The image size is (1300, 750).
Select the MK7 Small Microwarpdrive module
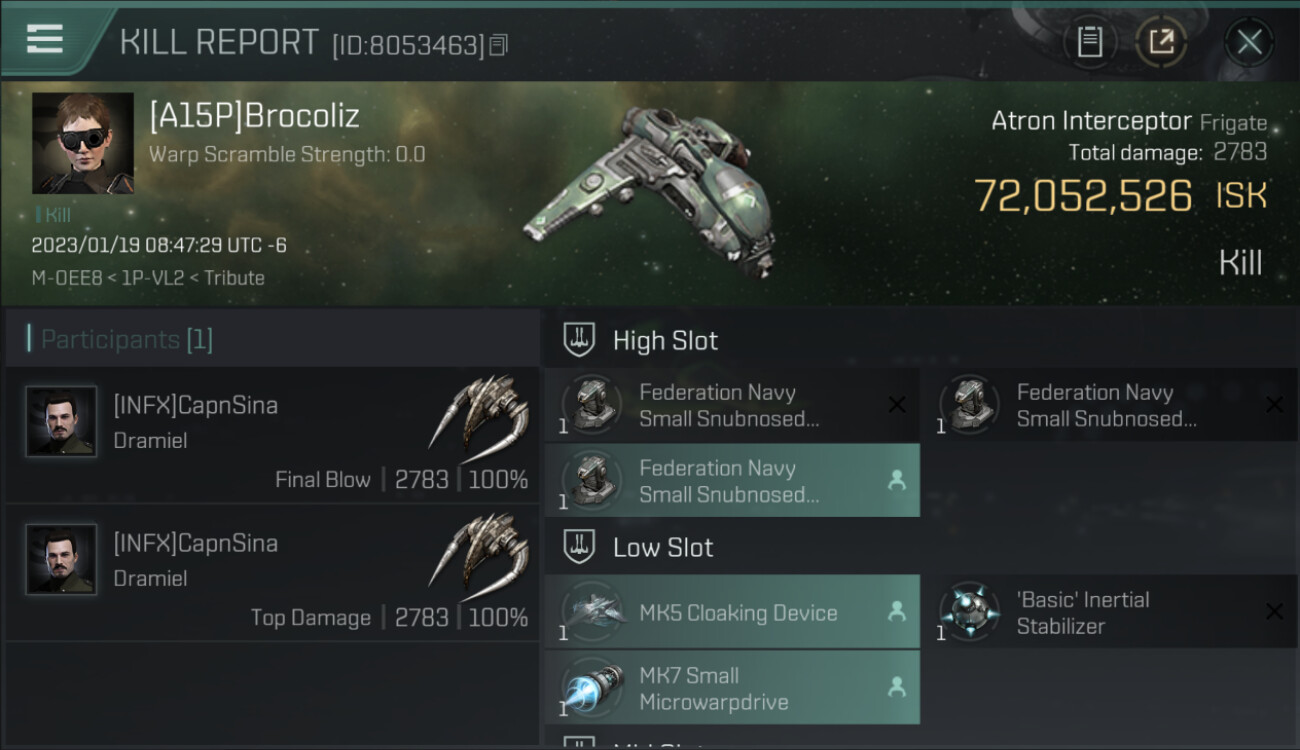coord(732,688)
